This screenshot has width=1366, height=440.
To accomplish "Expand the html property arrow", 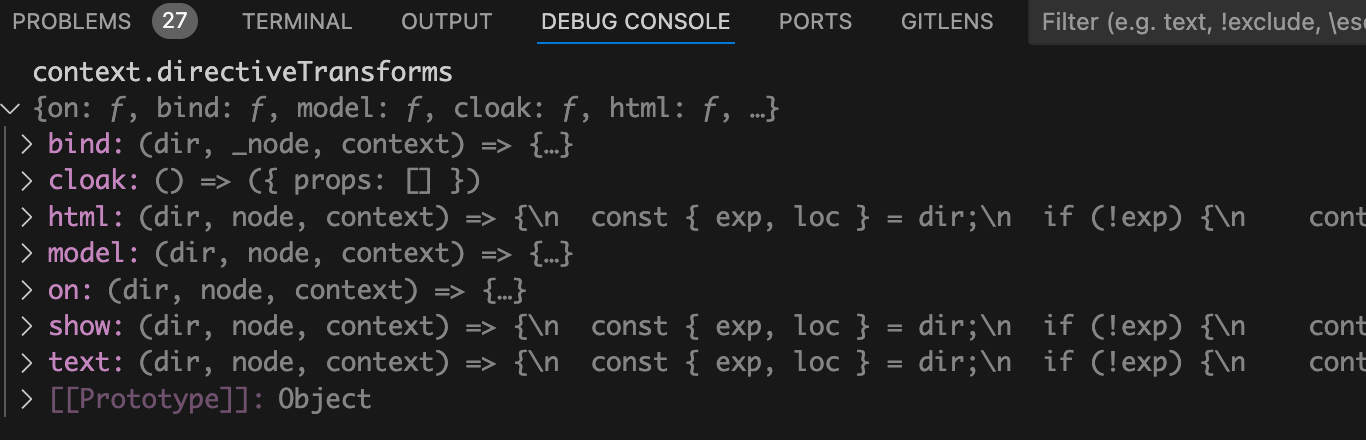I will point(28,218).
